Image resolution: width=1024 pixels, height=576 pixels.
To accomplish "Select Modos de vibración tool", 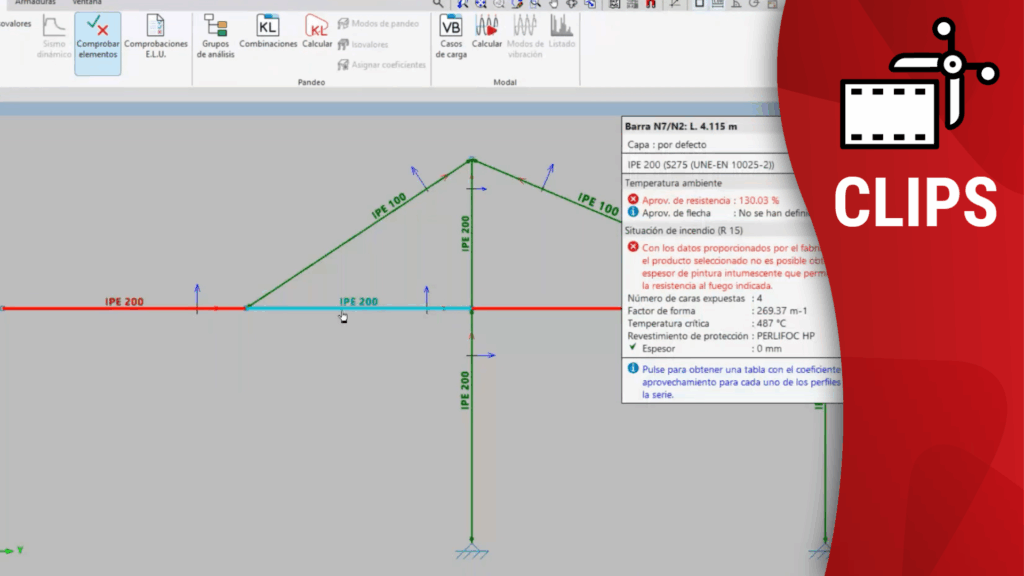I will pyautogui.click(x=525, y=38).
